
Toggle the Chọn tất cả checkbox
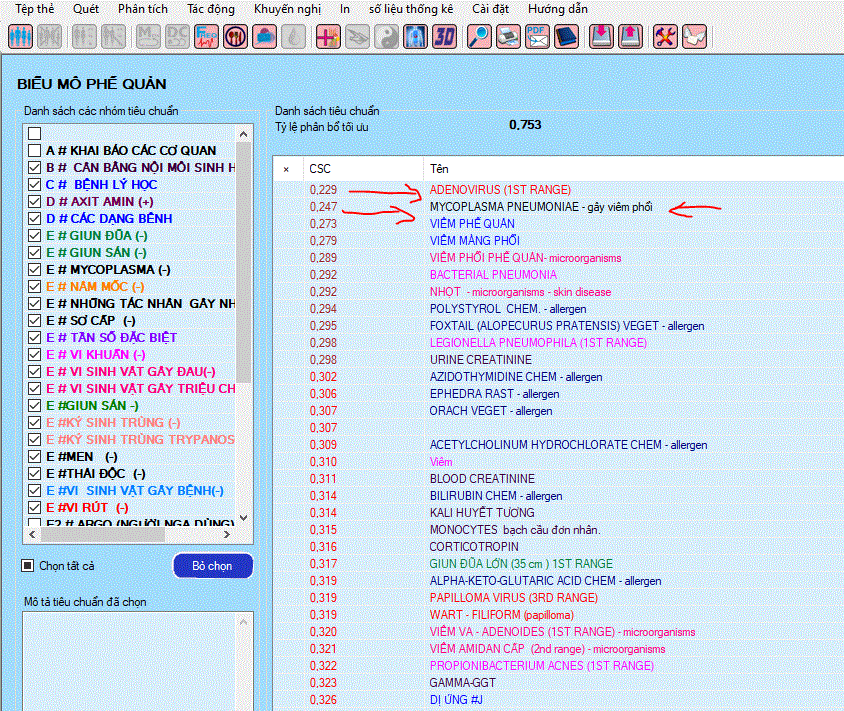point(28,566)
